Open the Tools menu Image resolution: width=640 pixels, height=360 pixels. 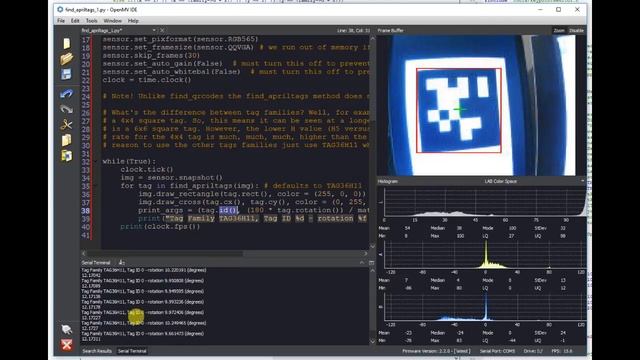point(91,20)
